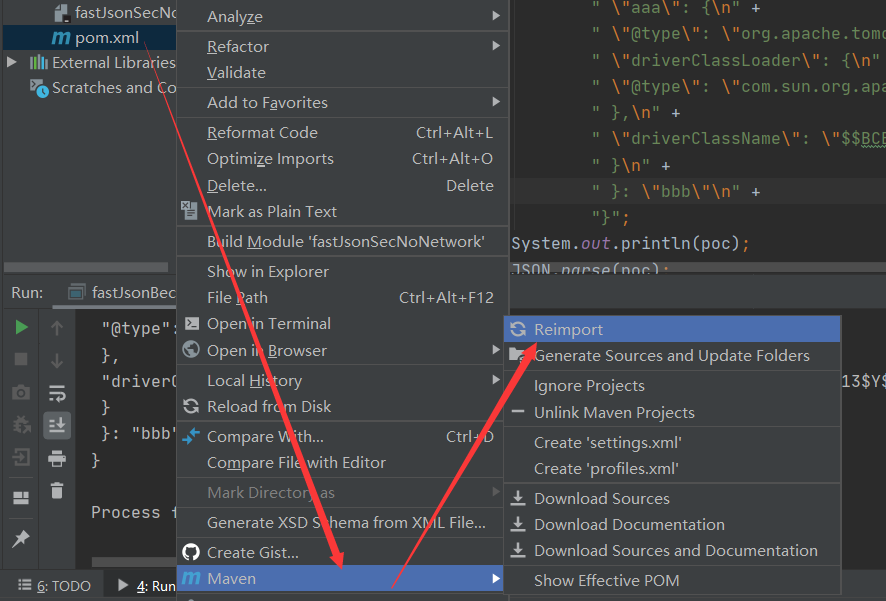Select Reformat Code from context menu

262,133
